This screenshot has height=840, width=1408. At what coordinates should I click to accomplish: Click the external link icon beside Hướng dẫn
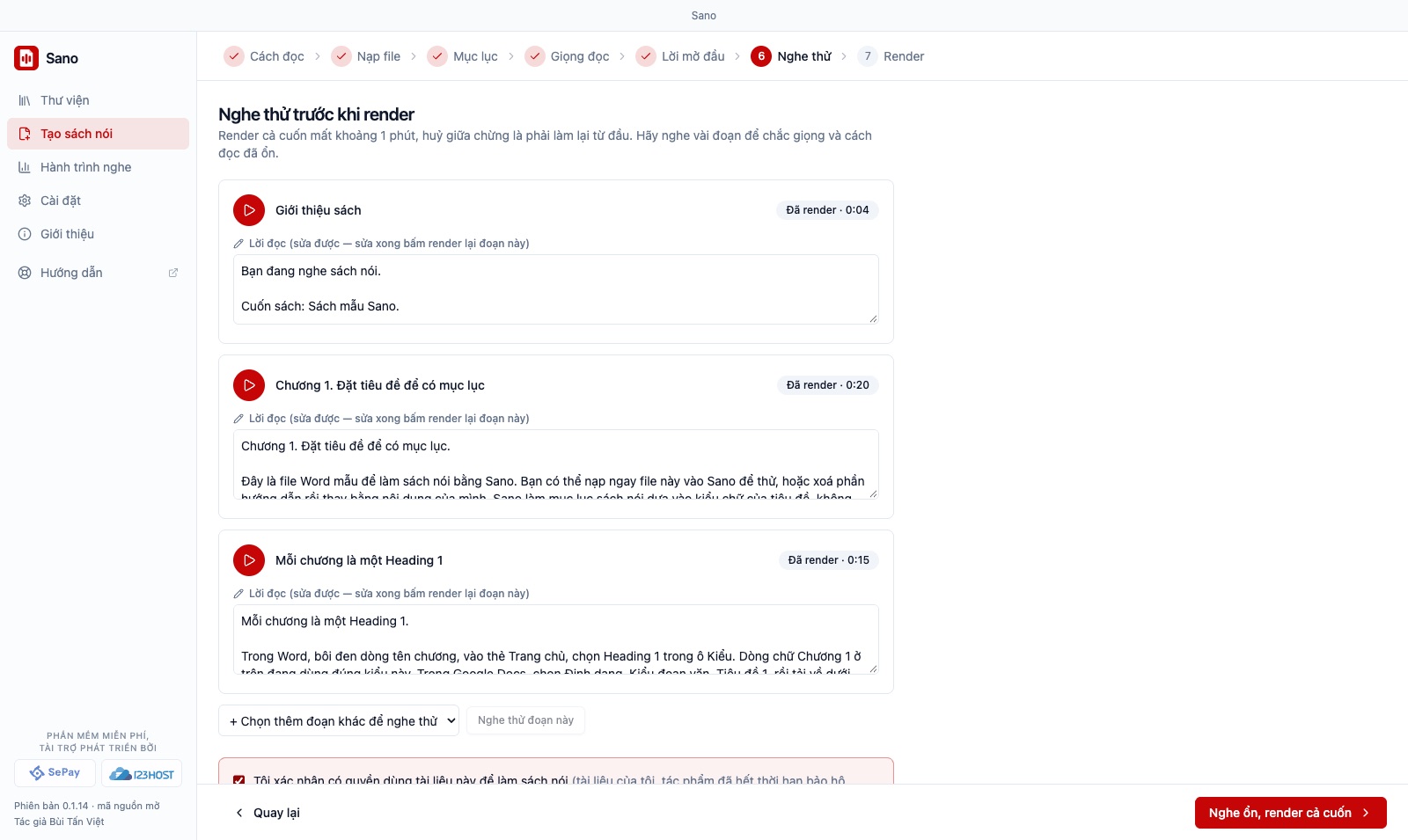[173, 273]
